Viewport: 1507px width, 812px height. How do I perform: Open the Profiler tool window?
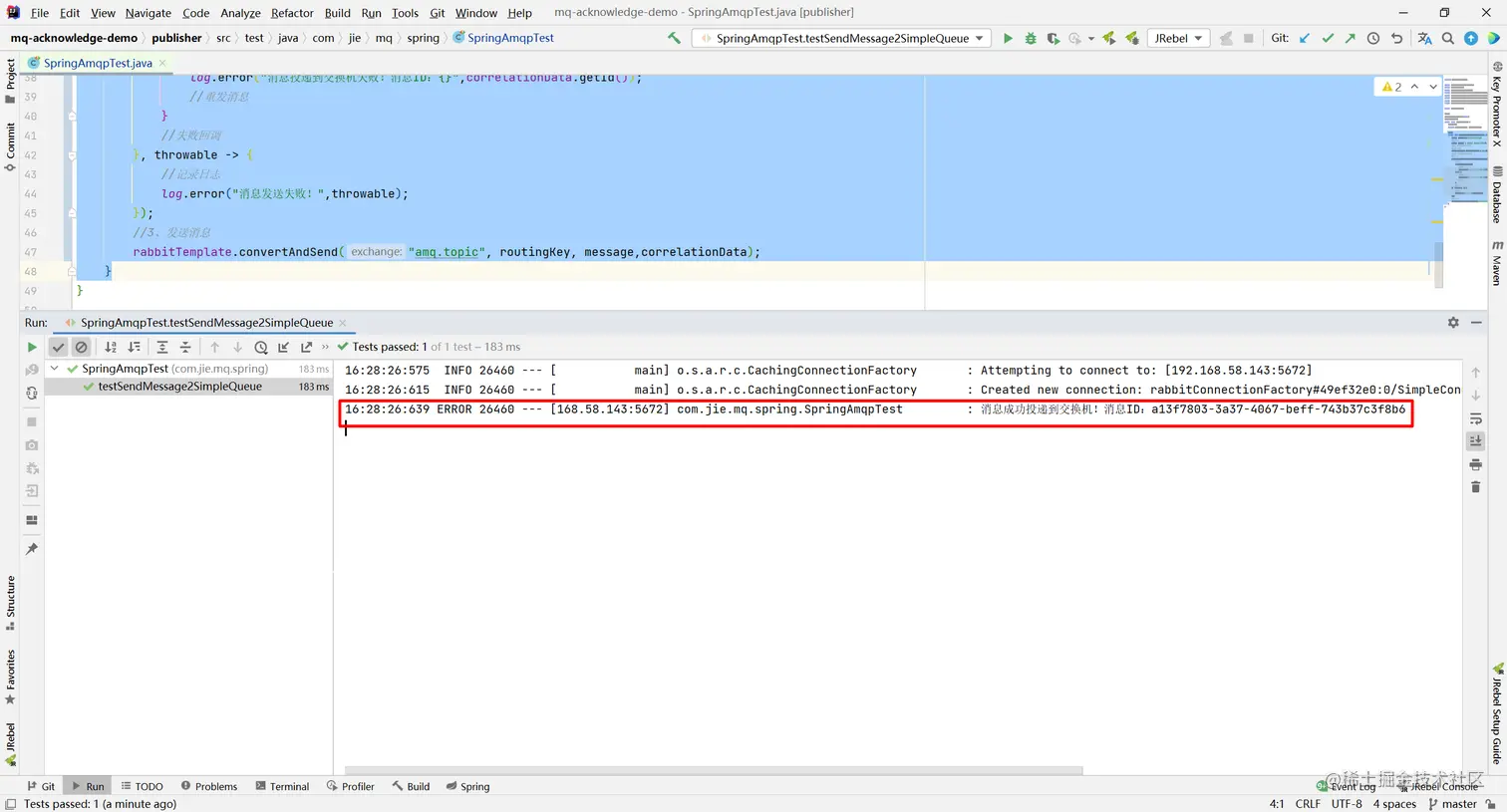click(350, 786)
